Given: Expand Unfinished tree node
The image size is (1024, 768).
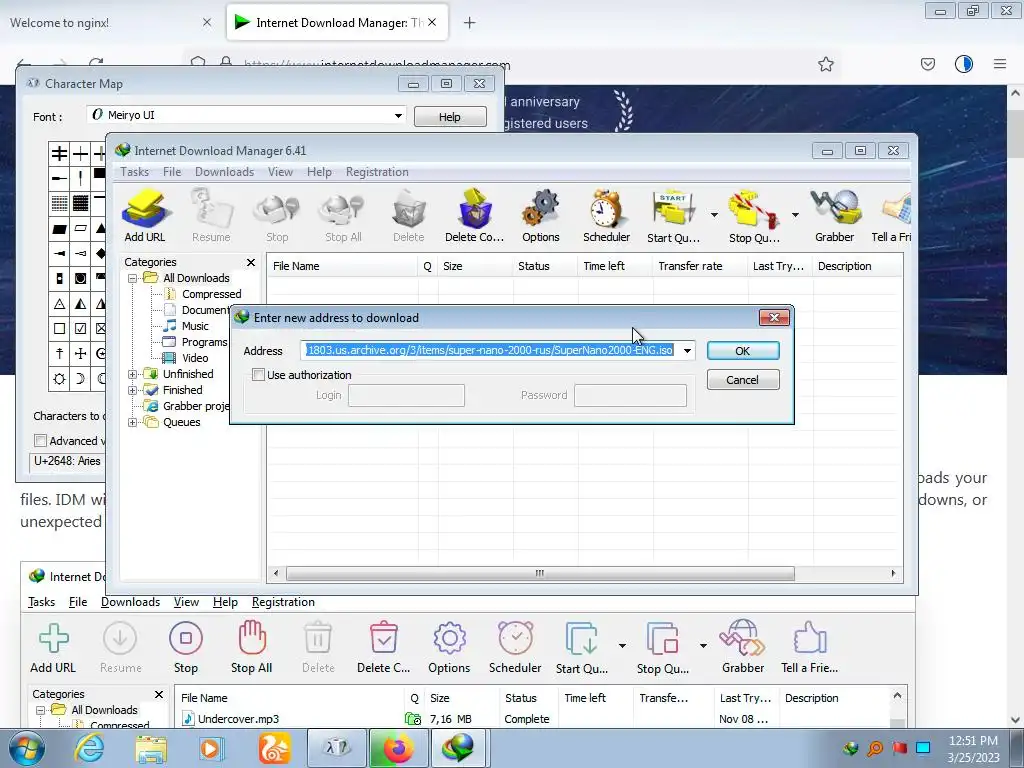Looking at the screenshot, I should (x=133, y=374).
